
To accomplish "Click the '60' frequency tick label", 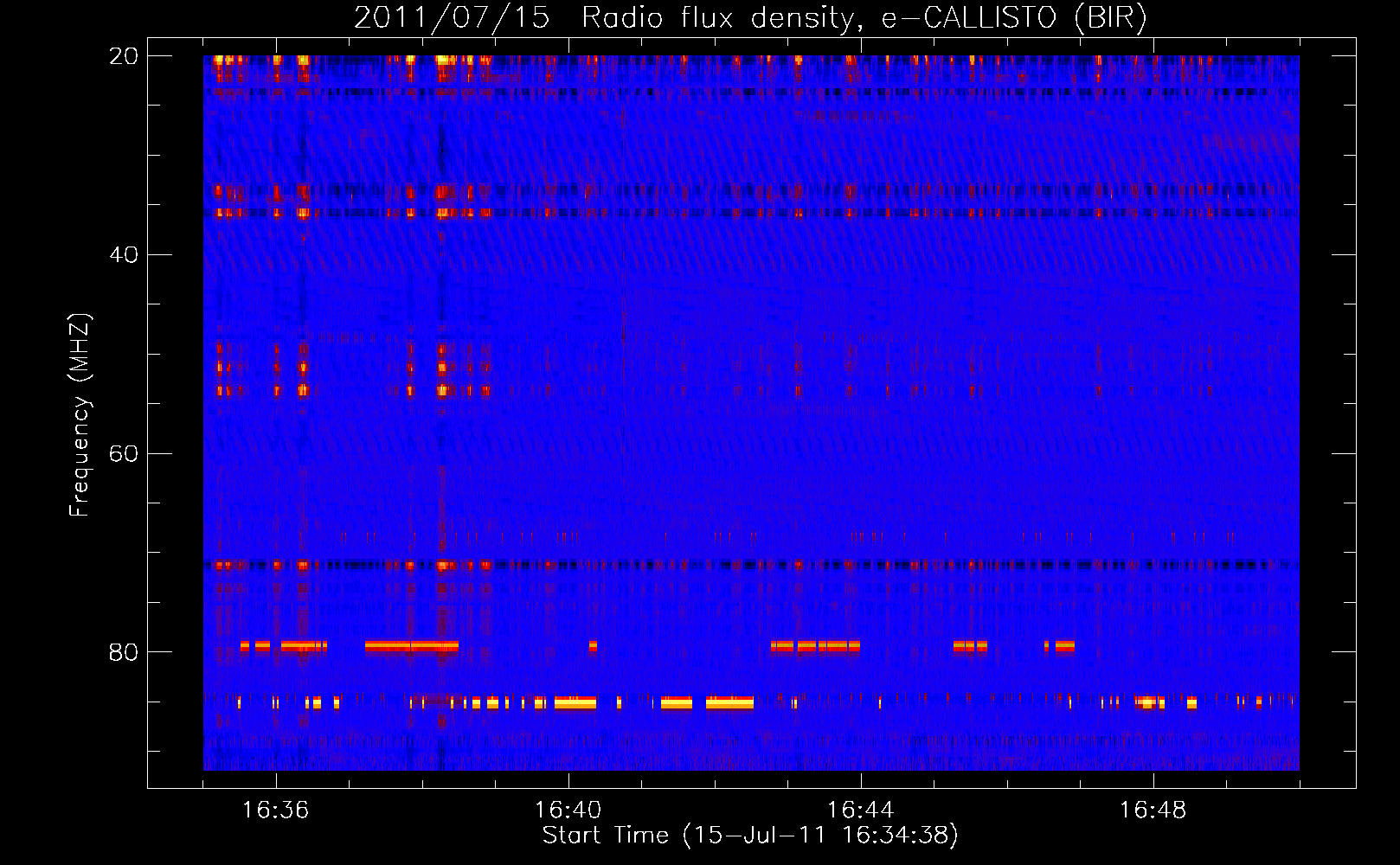I will [x=124, y=453].
